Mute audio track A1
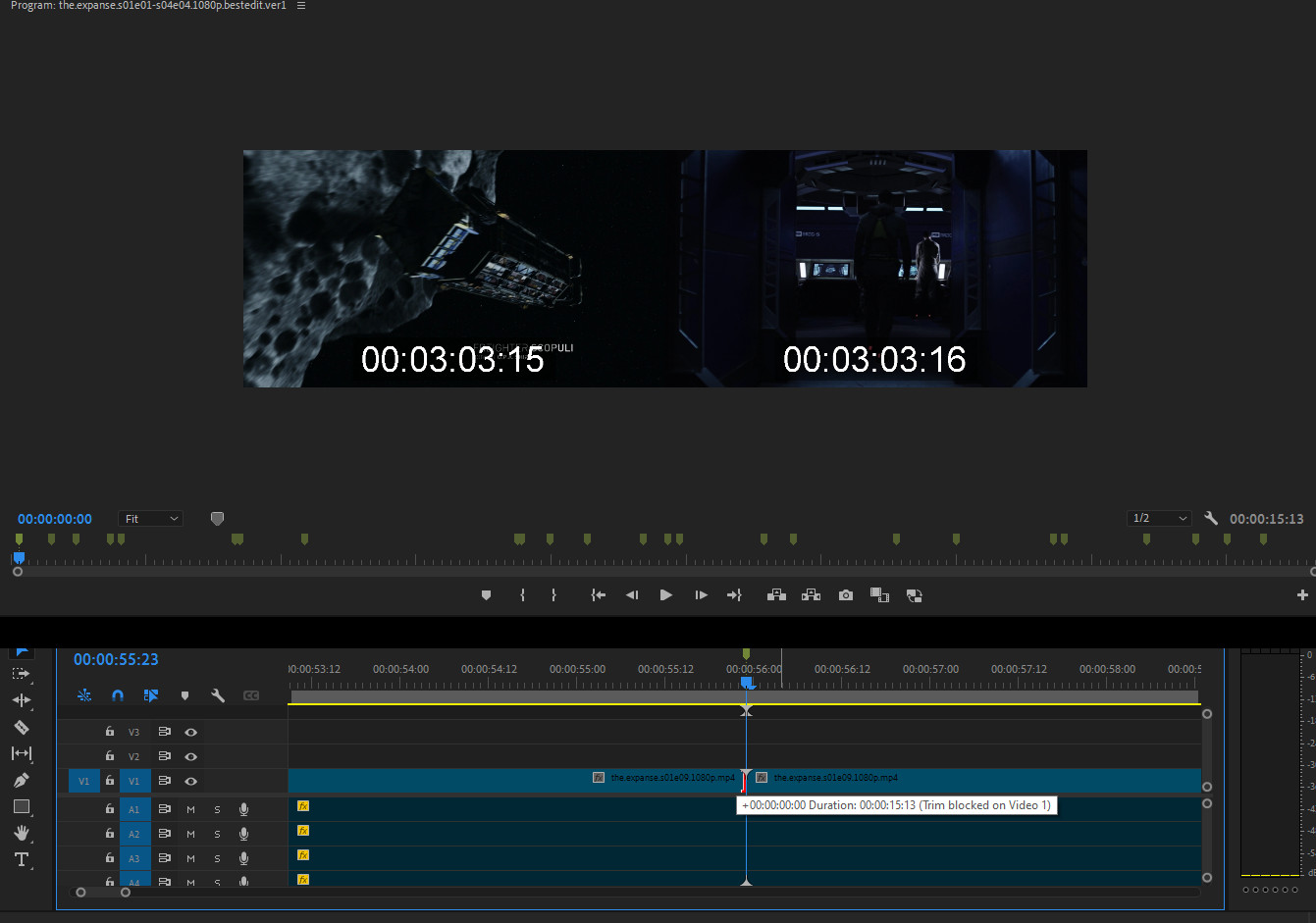This screenshot has height=923, width=1316. click(x=190, y=809)
